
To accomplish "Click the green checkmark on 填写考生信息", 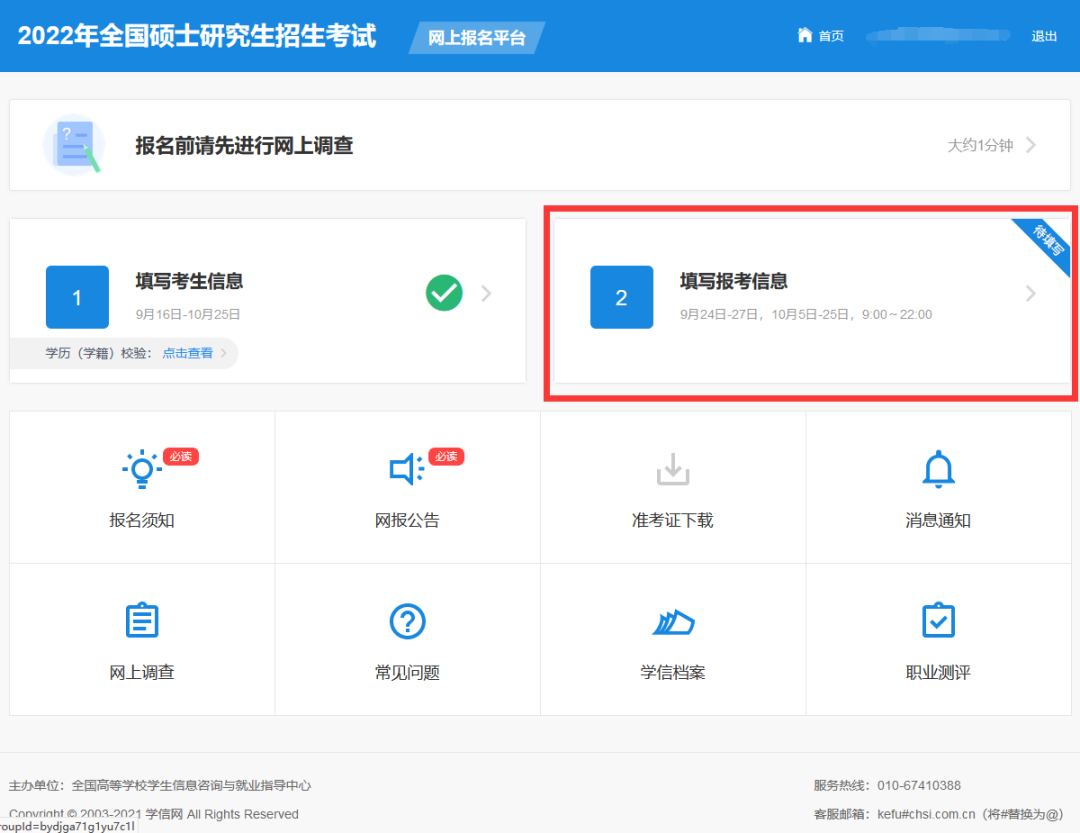I will [x=444, y=293].
